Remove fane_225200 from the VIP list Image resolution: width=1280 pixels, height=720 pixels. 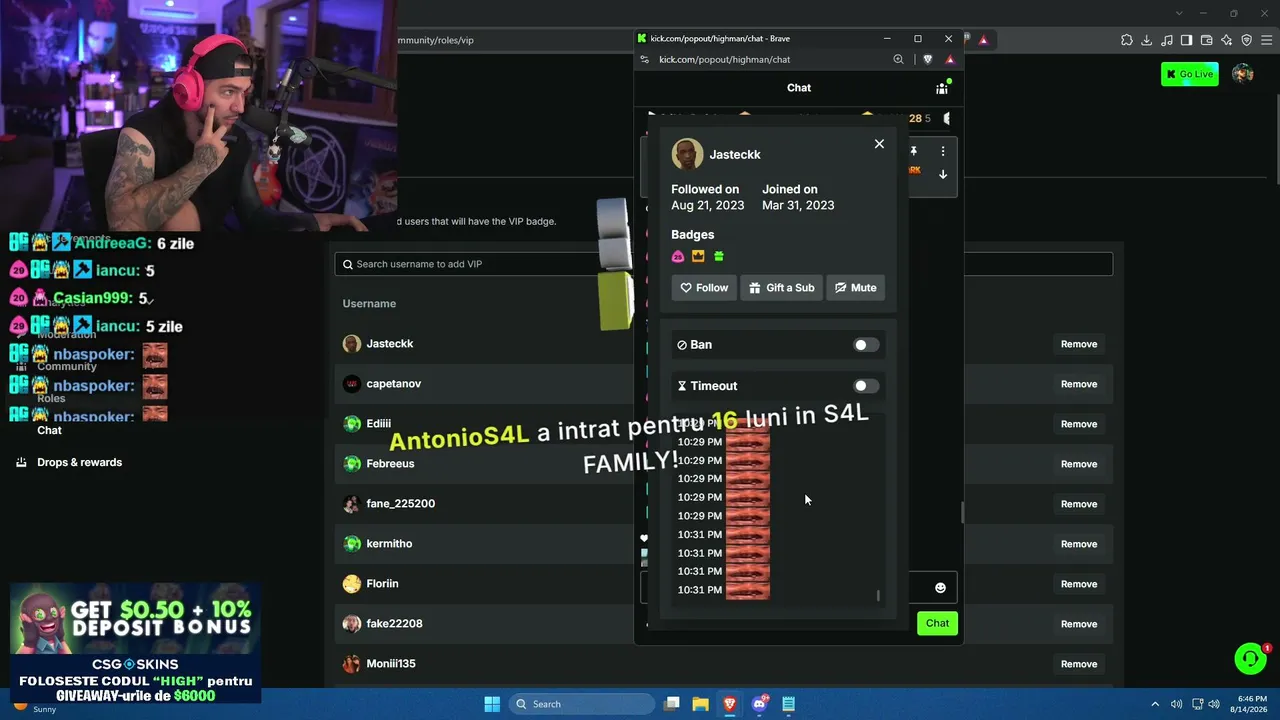[1079, 504]
